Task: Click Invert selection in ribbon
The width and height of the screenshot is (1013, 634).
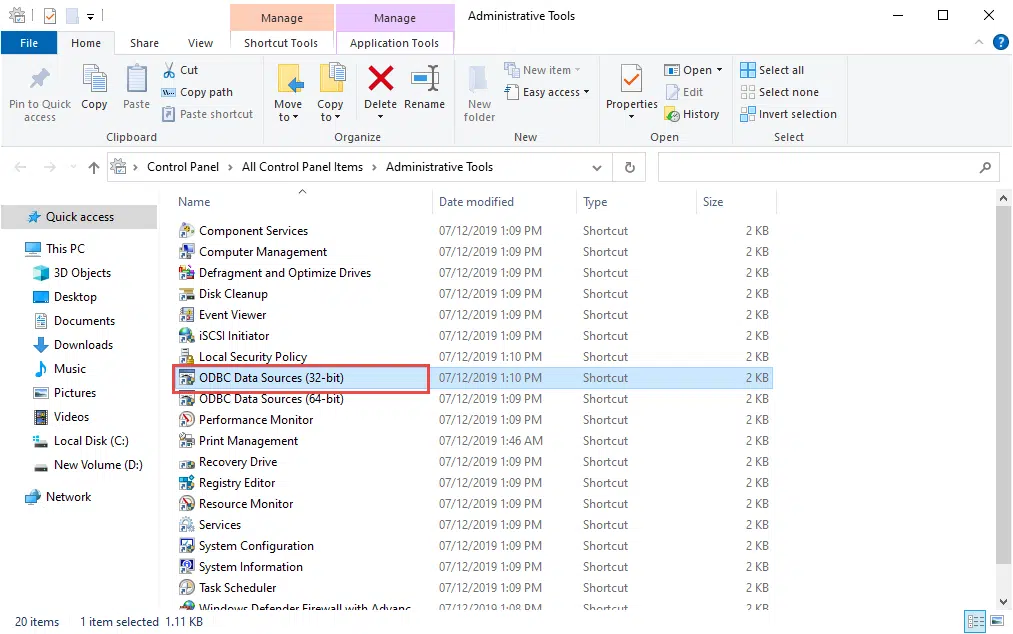Action: pyautogui.click(x=788, y=114)
